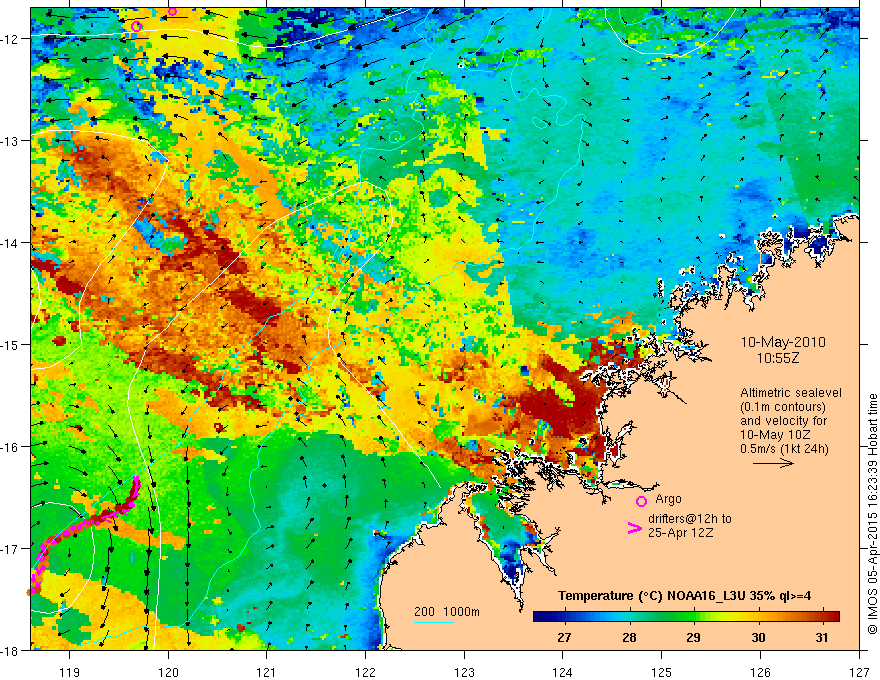The image size is (880, 680).
Task: Click the 'drifters@12h to' legend text
Action: click(x=689, y=519)
